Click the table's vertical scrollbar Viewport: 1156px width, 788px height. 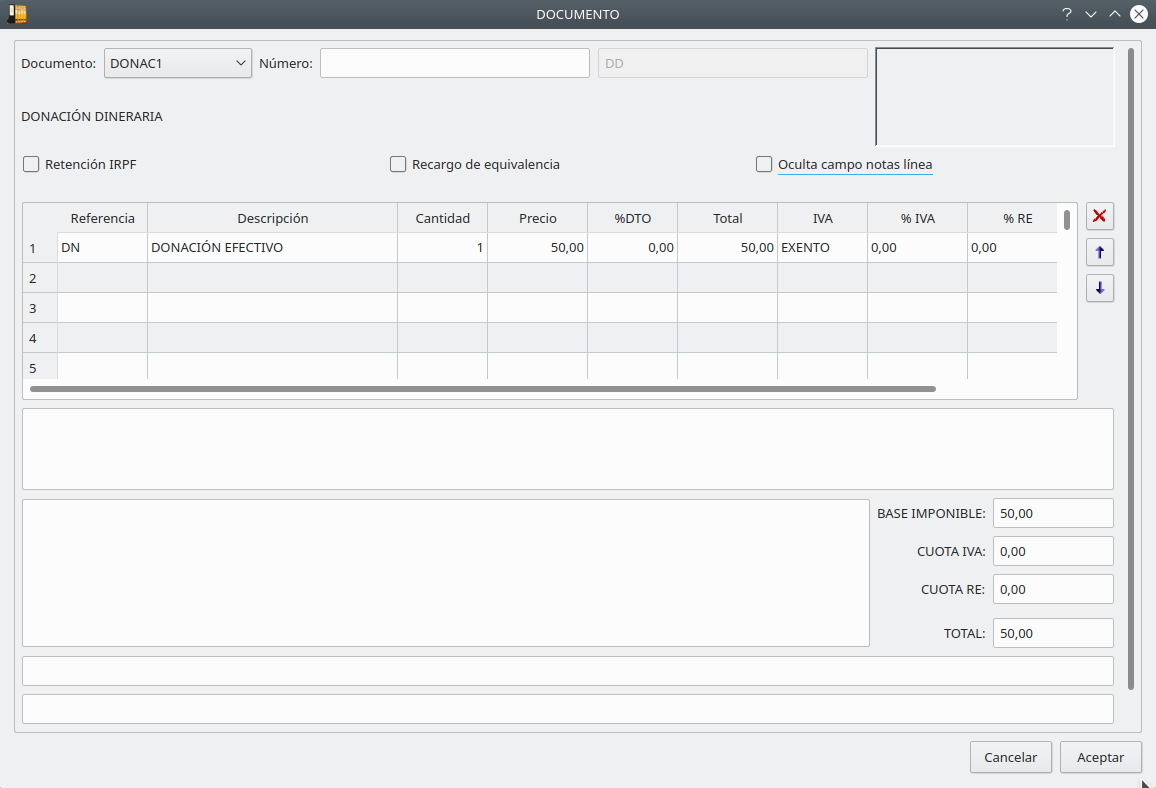[1067, 220]
